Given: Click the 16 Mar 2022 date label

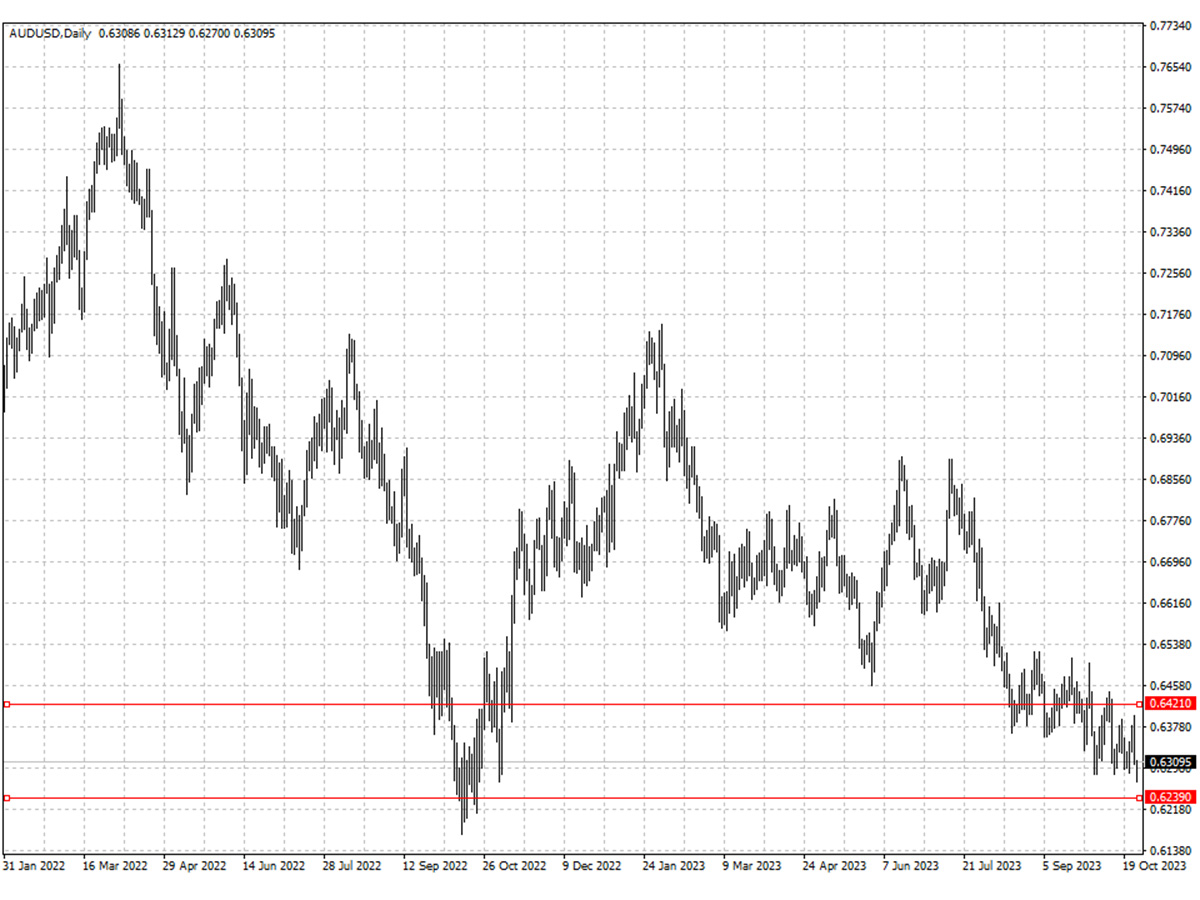Looking at the screenshot, I should (x=115, y=866).
